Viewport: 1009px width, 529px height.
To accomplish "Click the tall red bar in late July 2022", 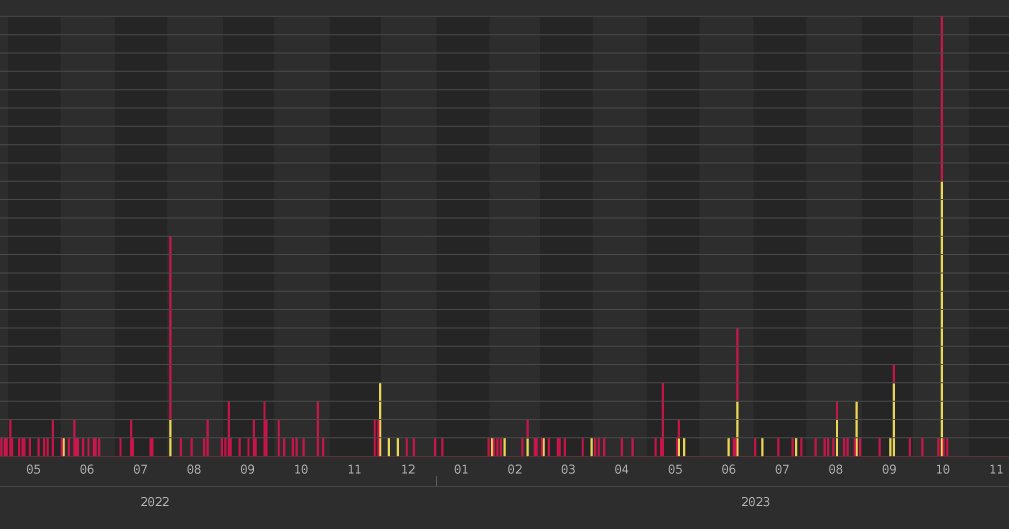I will tap(171, 346).
